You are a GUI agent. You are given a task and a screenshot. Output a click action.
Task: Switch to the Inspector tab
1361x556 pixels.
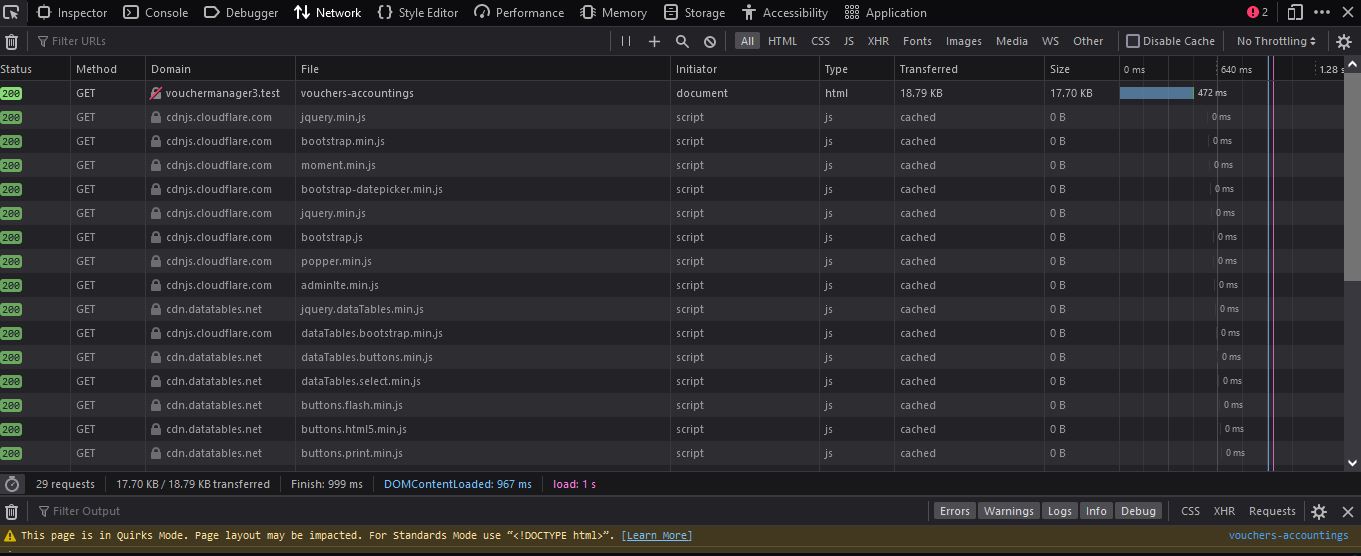click(72, 13)
